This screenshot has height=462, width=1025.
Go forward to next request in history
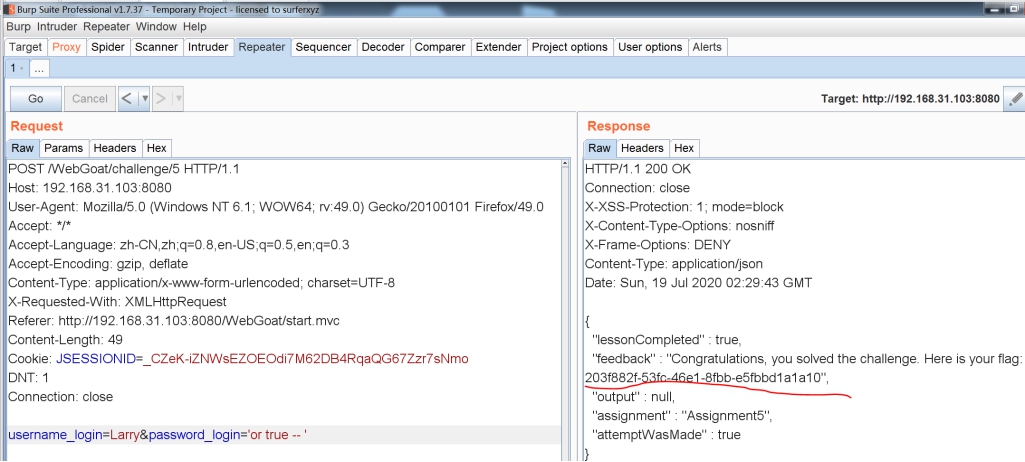click(x=161, y=99)
